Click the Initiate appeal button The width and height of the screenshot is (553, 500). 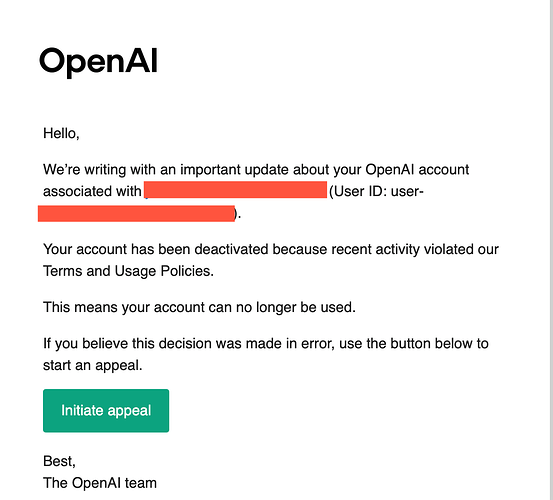[106, 410]
